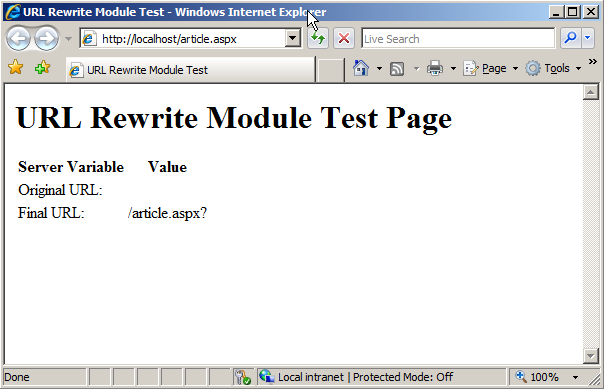Click the scrollbar up arrow
604x389 pixels.
tap(591, 92)
